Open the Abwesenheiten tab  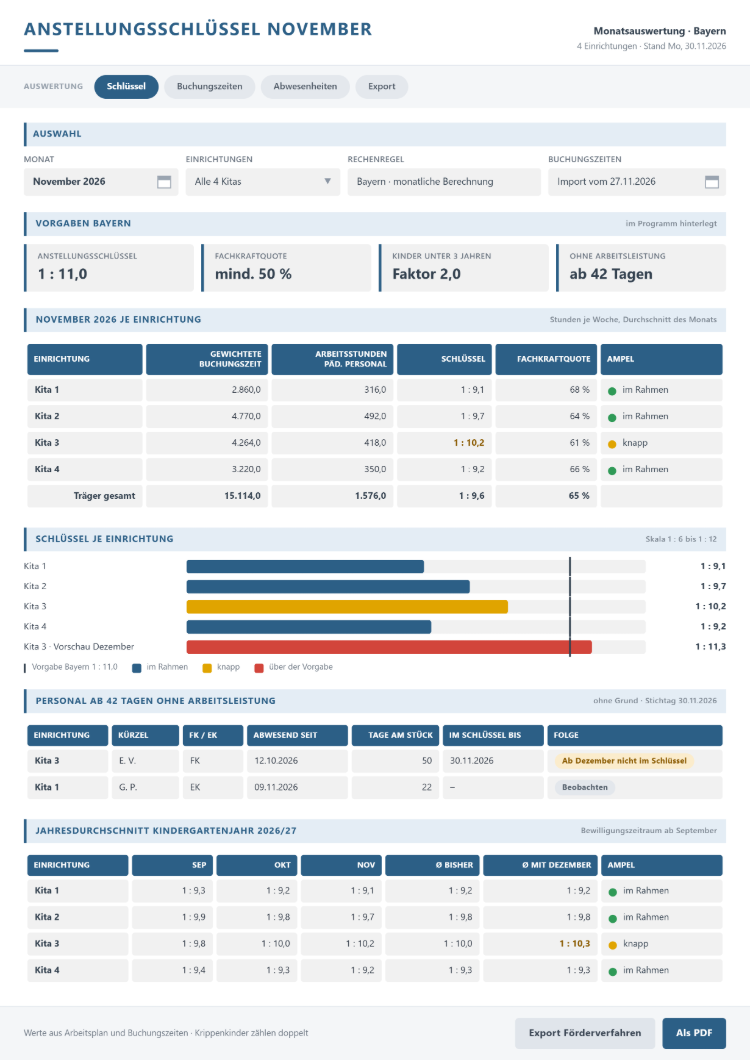pyautogui.click(x=305, y=87)
